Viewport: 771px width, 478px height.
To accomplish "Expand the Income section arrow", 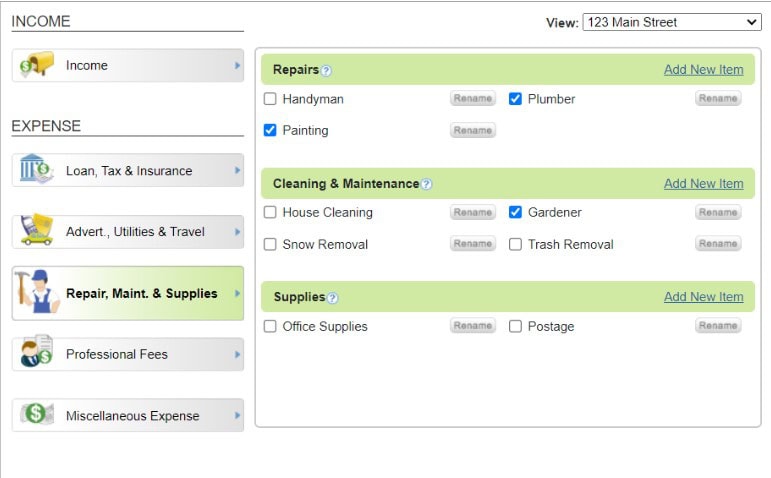I will [x=237, y=66].
